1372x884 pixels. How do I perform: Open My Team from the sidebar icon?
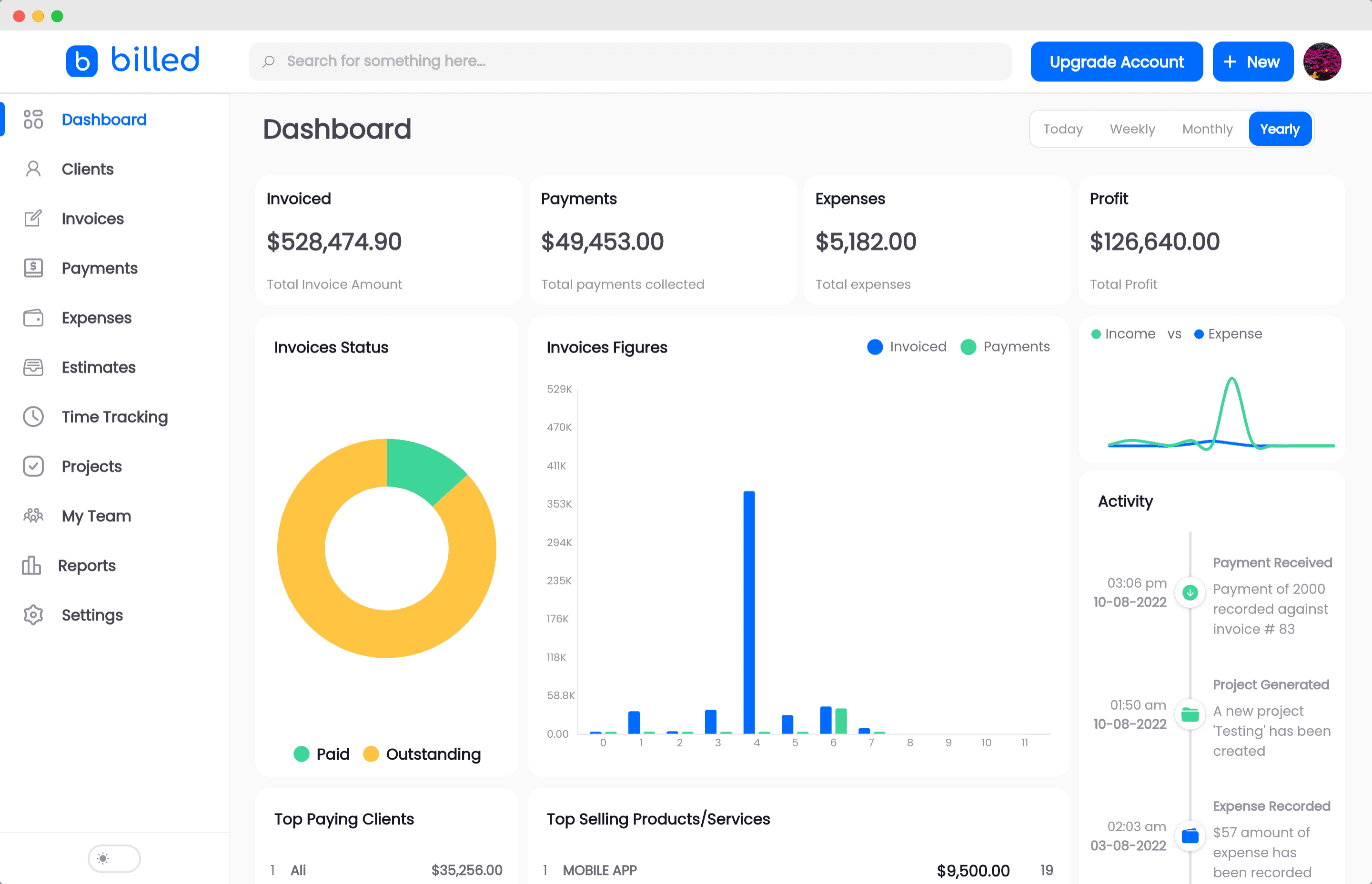(x=33, y=515)
